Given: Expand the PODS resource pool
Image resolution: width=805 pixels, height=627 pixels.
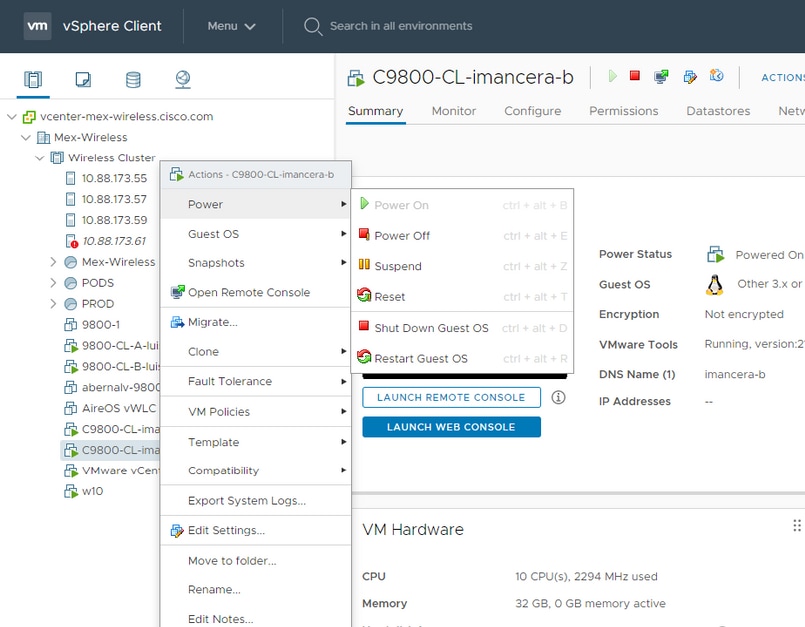Looking at the screenshot, I should (53, 282).
